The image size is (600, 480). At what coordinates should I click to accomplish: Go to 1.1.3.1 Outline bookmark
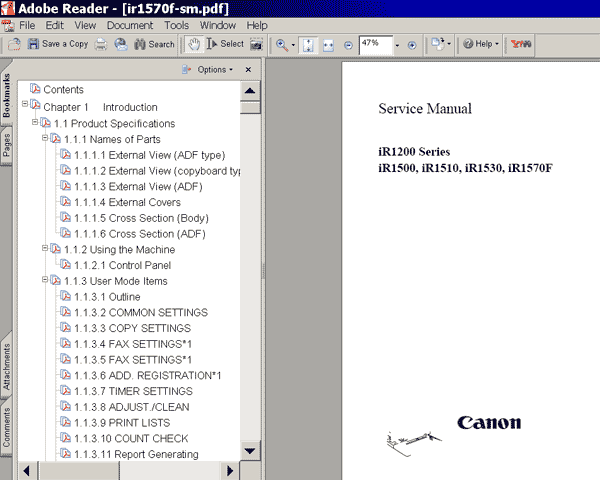pos(107,297)
